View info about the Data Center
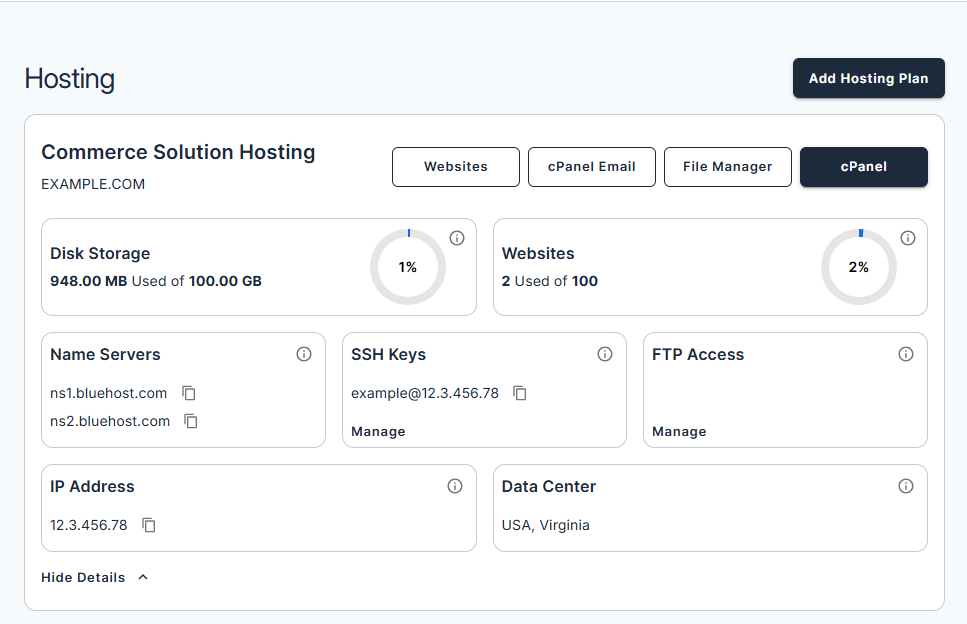 click(x=906, y=486)
